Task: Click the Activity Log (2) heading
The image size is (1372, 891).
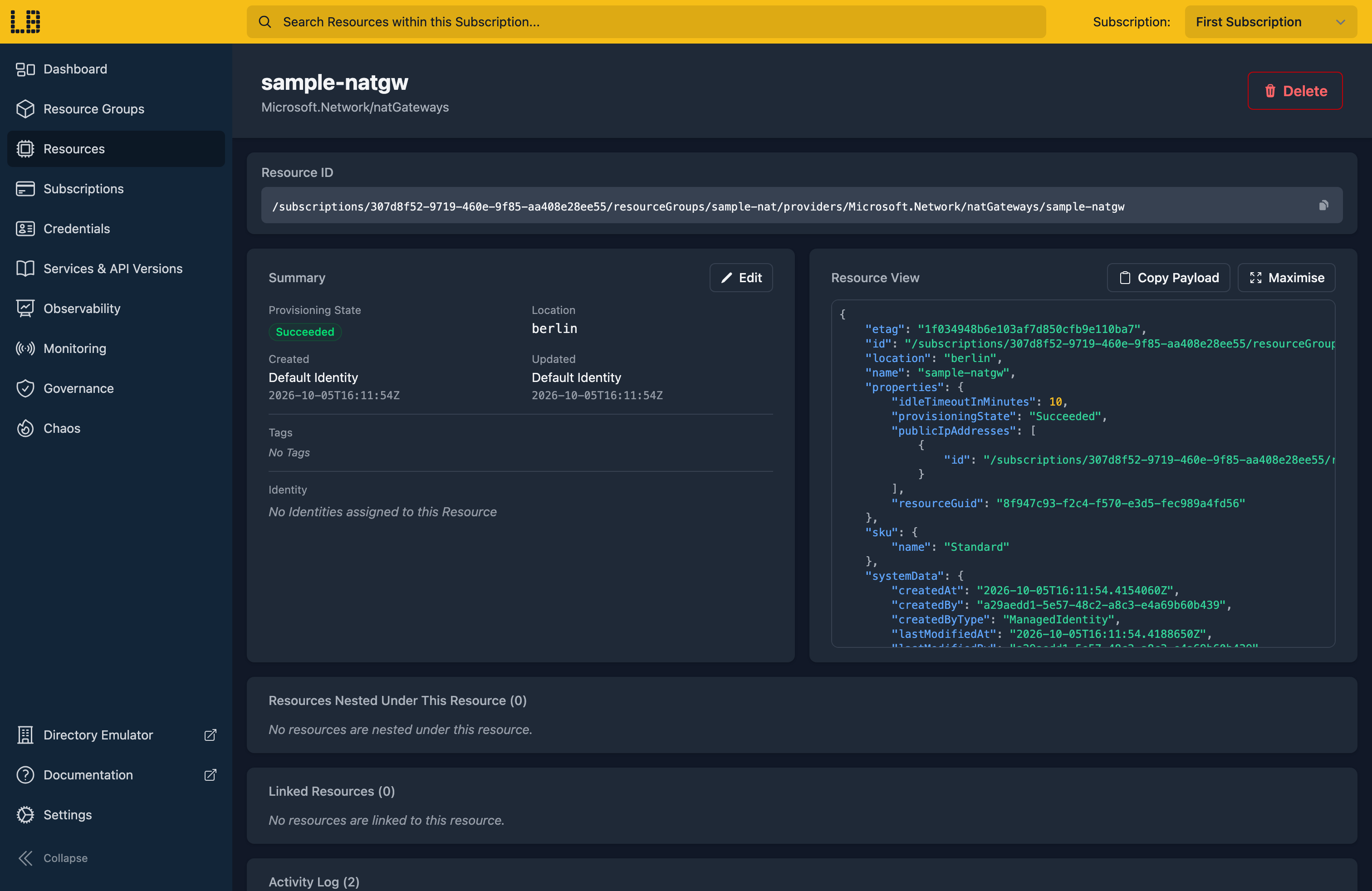Action: [314, 882]
